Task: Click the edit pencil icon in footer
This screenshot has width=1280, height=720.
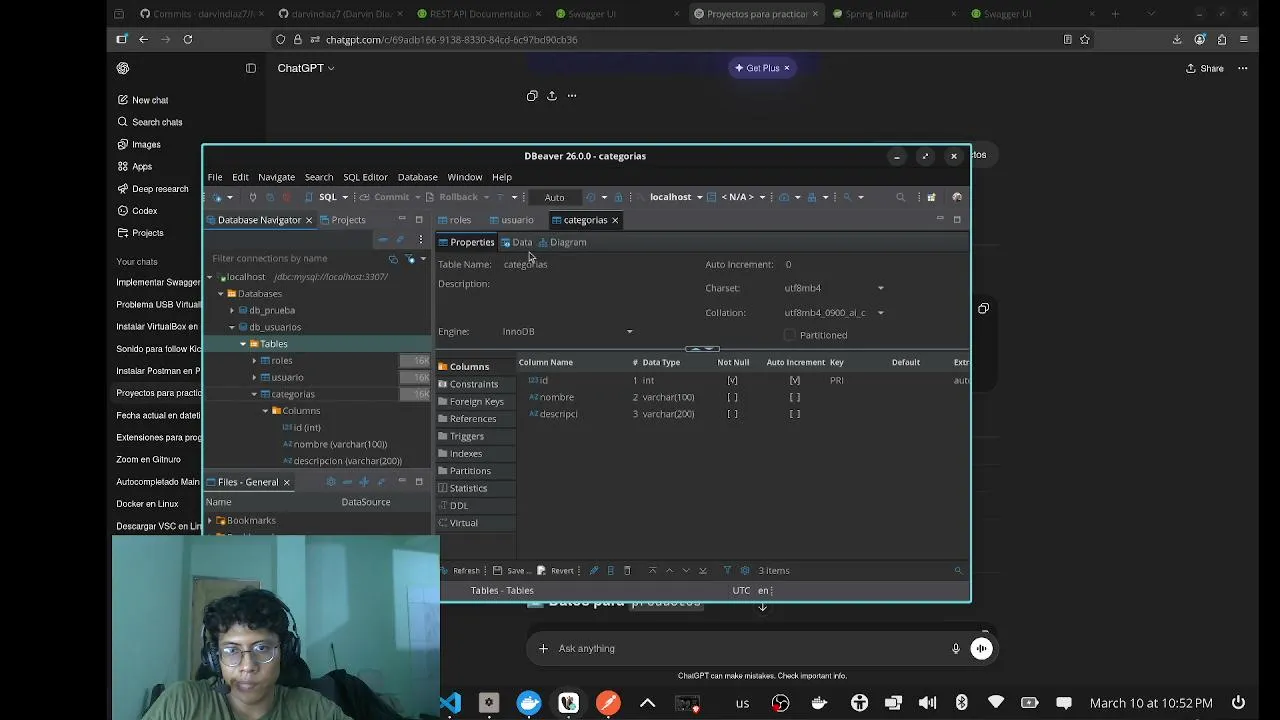Action: (593, 570)
